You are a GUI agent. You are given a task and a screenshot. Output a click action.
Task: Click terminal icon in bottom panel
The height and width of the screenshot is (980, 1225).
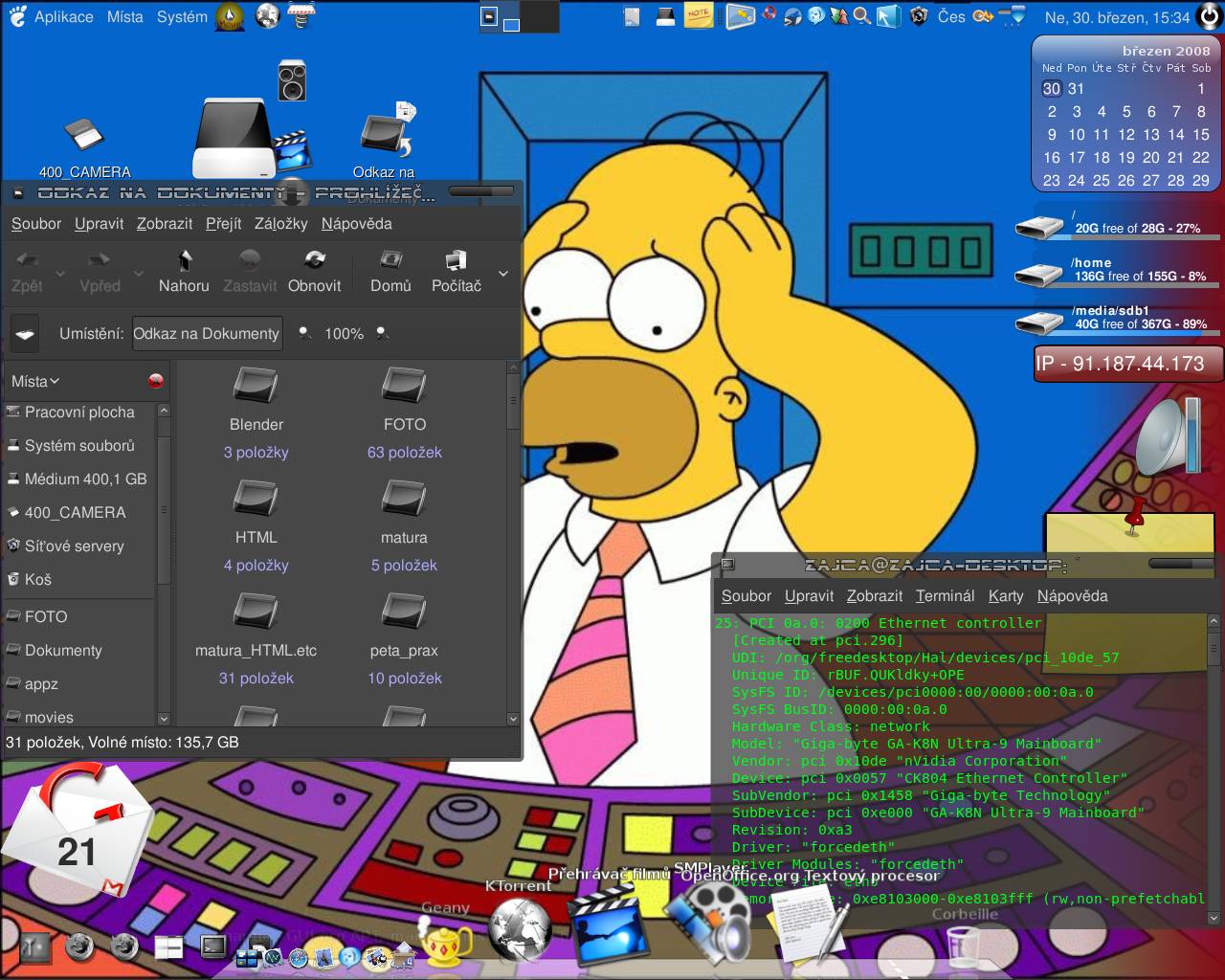click(213, 947)
